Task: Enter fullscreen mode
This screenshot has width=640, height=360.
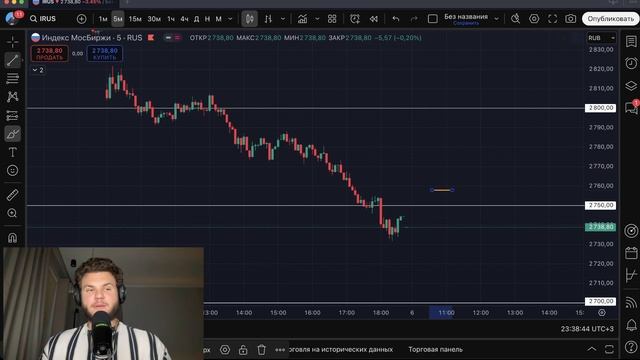Action: [x=553, y=19]
